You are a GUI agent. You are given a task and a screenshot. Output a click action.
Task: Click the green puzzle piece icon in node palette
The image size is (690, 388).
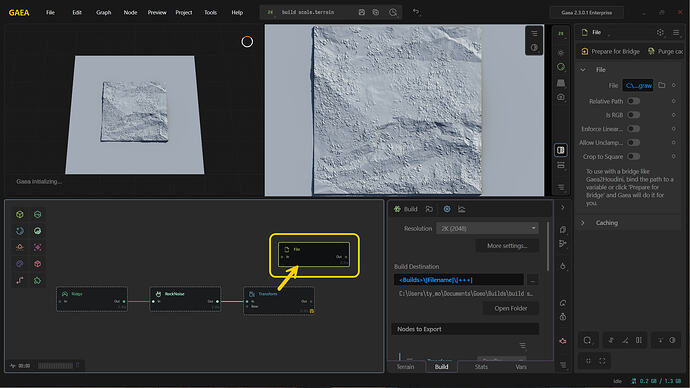tap(37, 280)
